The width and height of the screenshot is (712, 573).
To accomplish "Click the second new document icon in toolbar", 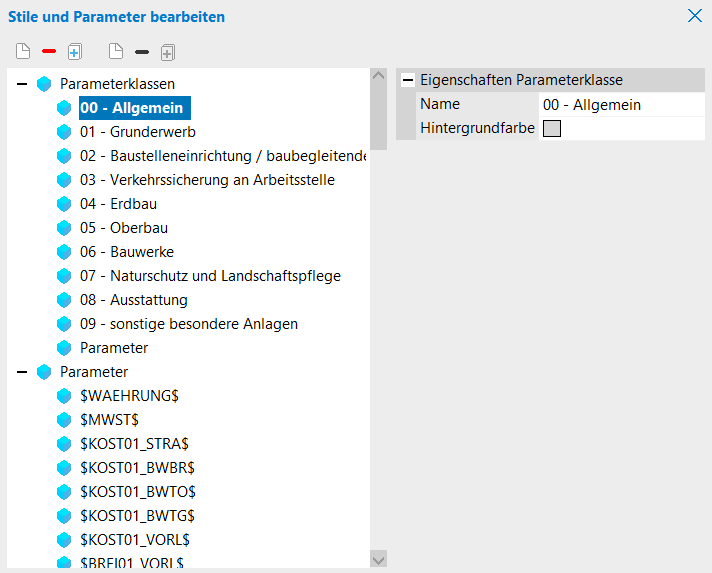I will (x=116, y=51).
